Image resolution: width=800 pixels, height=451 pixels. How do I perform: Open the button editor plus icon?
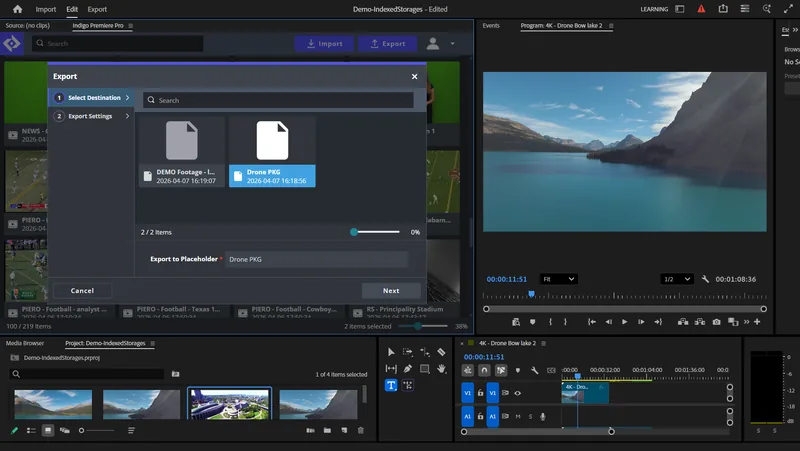(x=757, y=322)
